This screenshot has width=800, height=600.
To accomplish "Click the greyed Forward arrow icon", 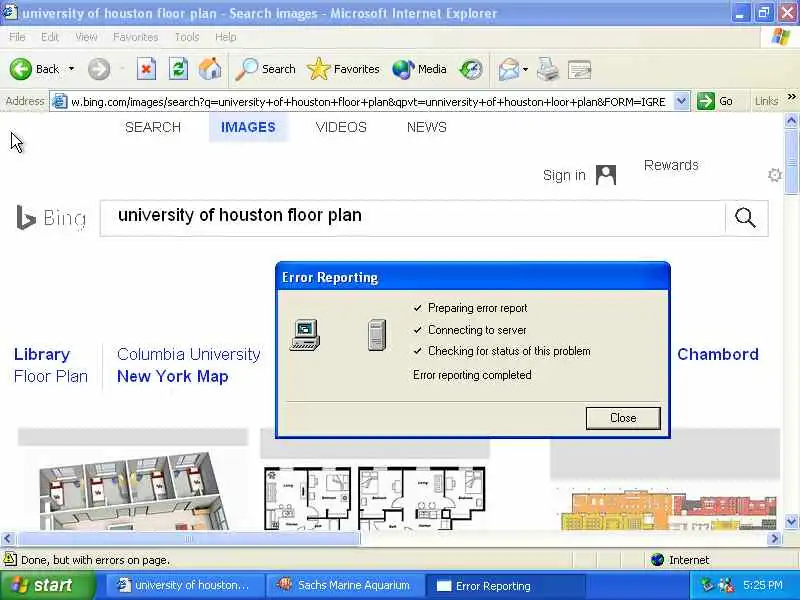I will (x=98, y=69).
